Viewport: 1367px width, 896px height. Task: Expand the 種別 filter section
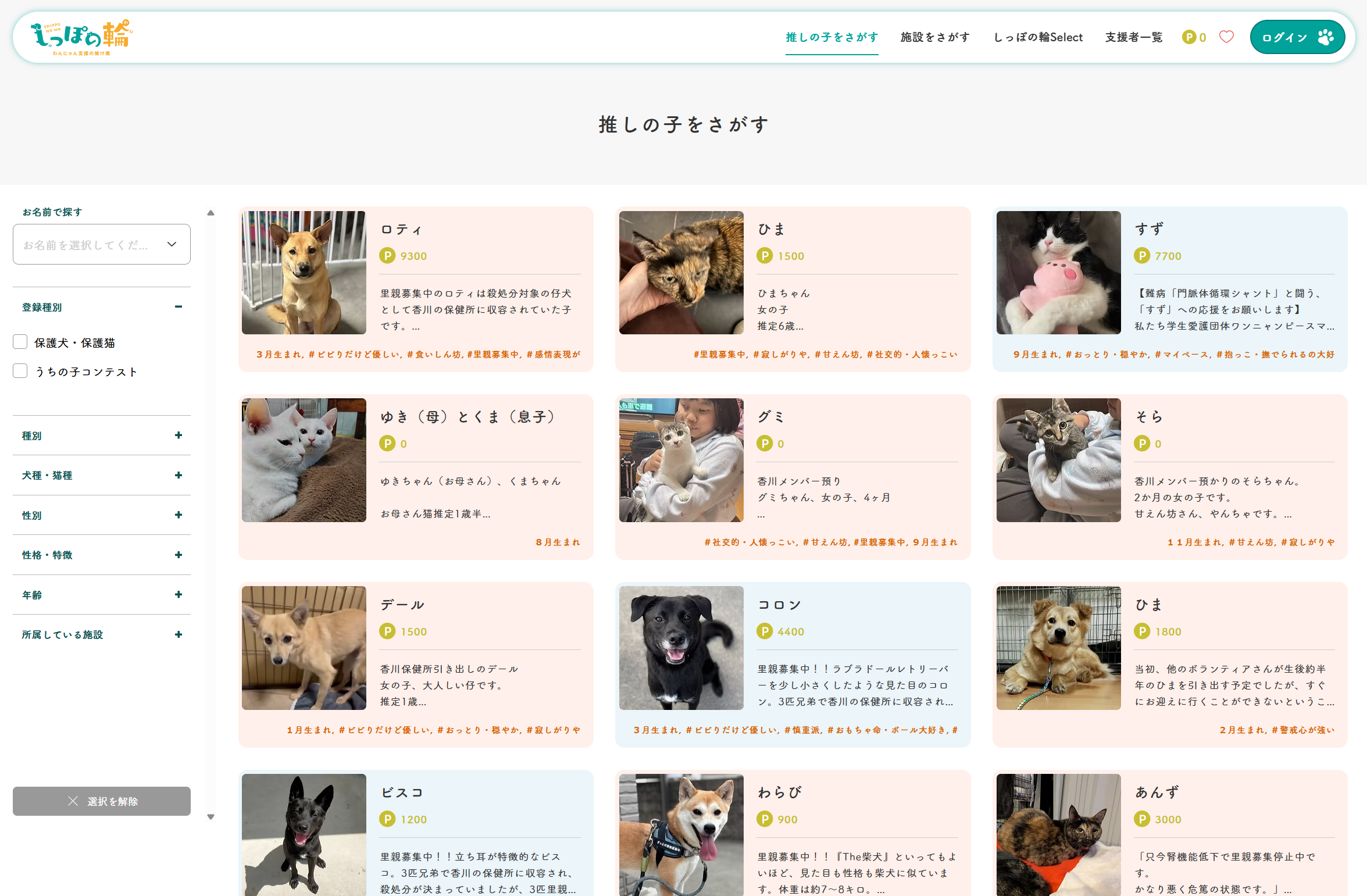[x=179, y=435]
